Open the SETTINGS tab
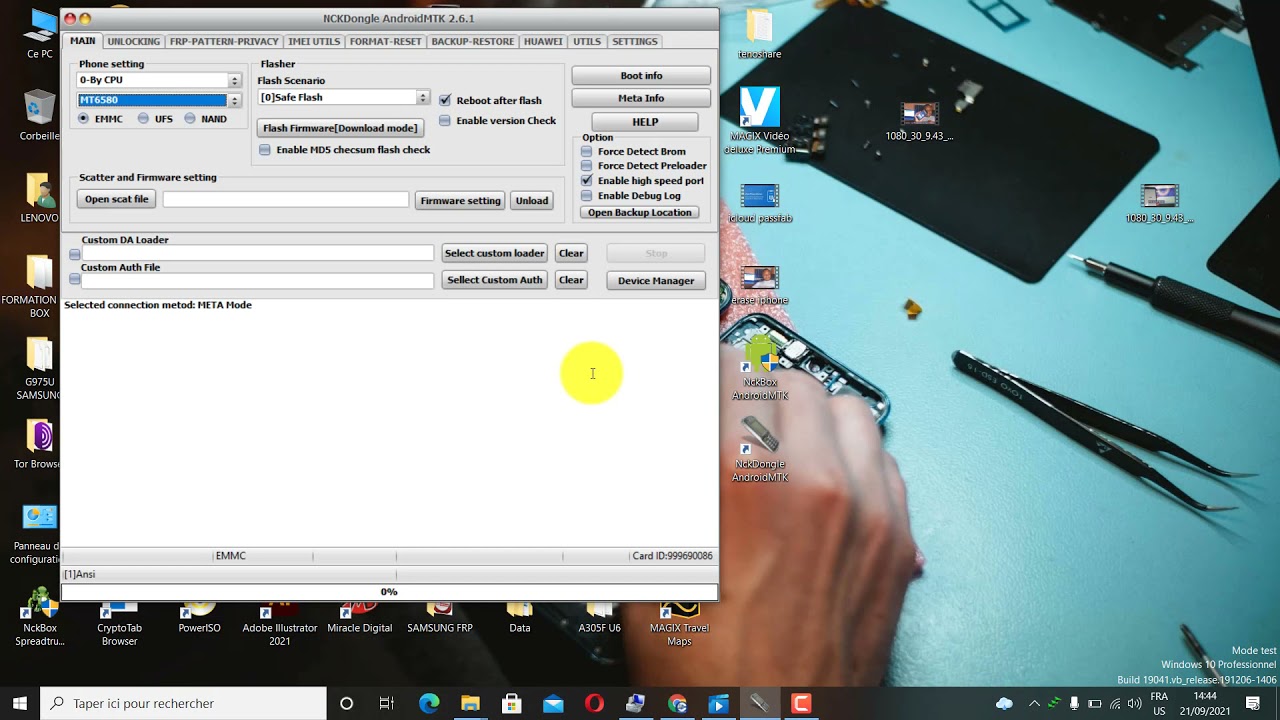 tap(635, 42)
